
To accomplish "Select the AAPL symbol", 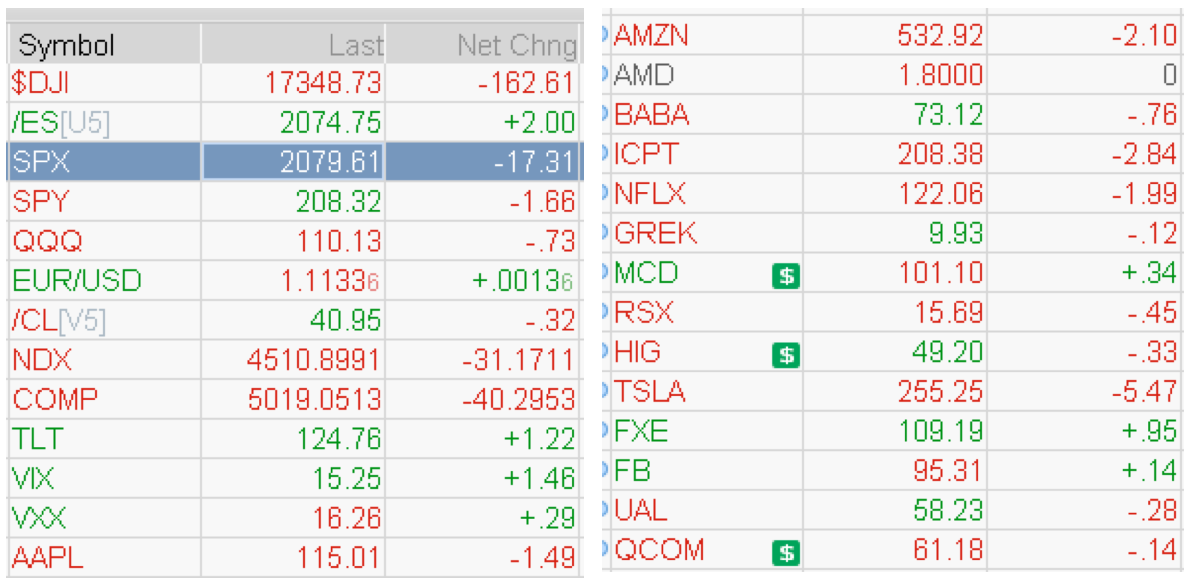I will point(47,558).
